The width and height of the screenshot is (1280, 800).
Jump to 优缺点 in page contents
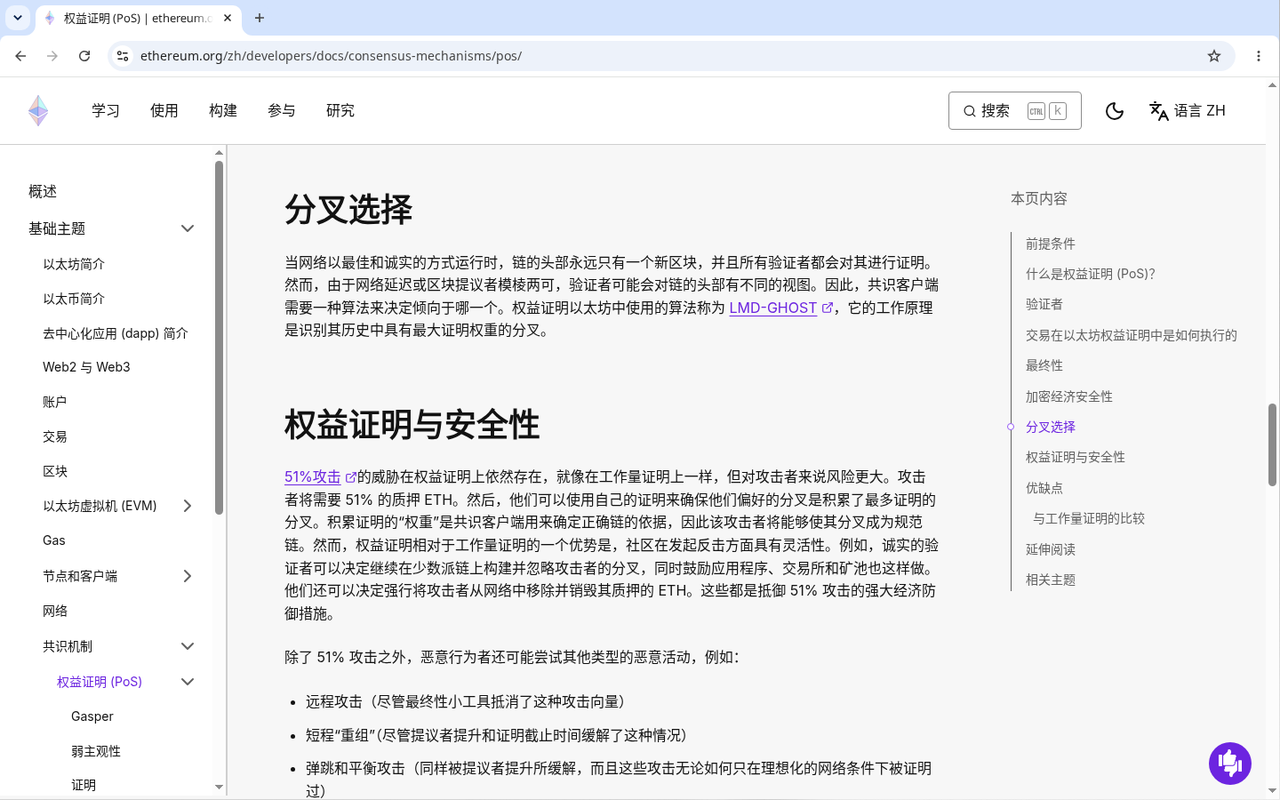click(1044, 488)
